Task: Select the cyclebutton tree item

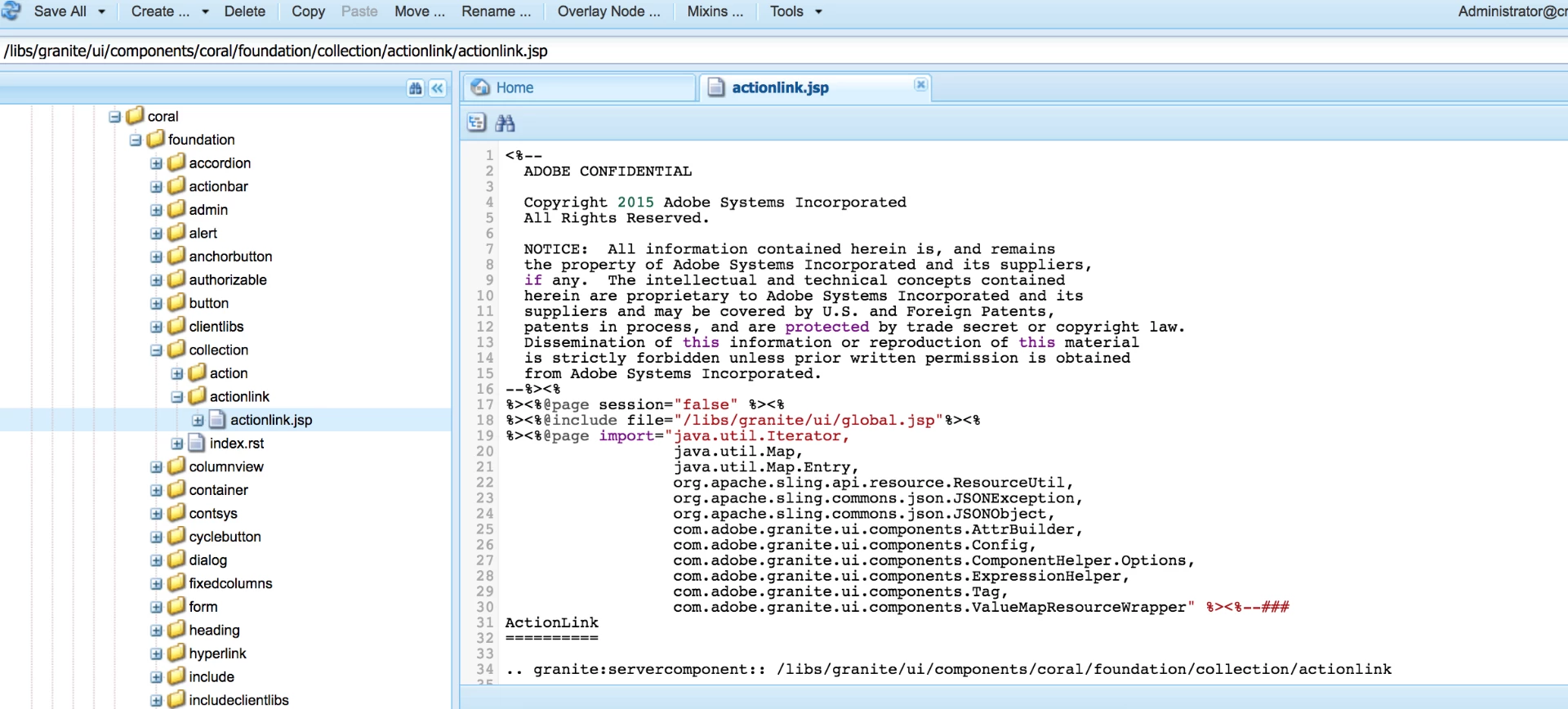Action: pyautogui.click(x=225, y=537)
